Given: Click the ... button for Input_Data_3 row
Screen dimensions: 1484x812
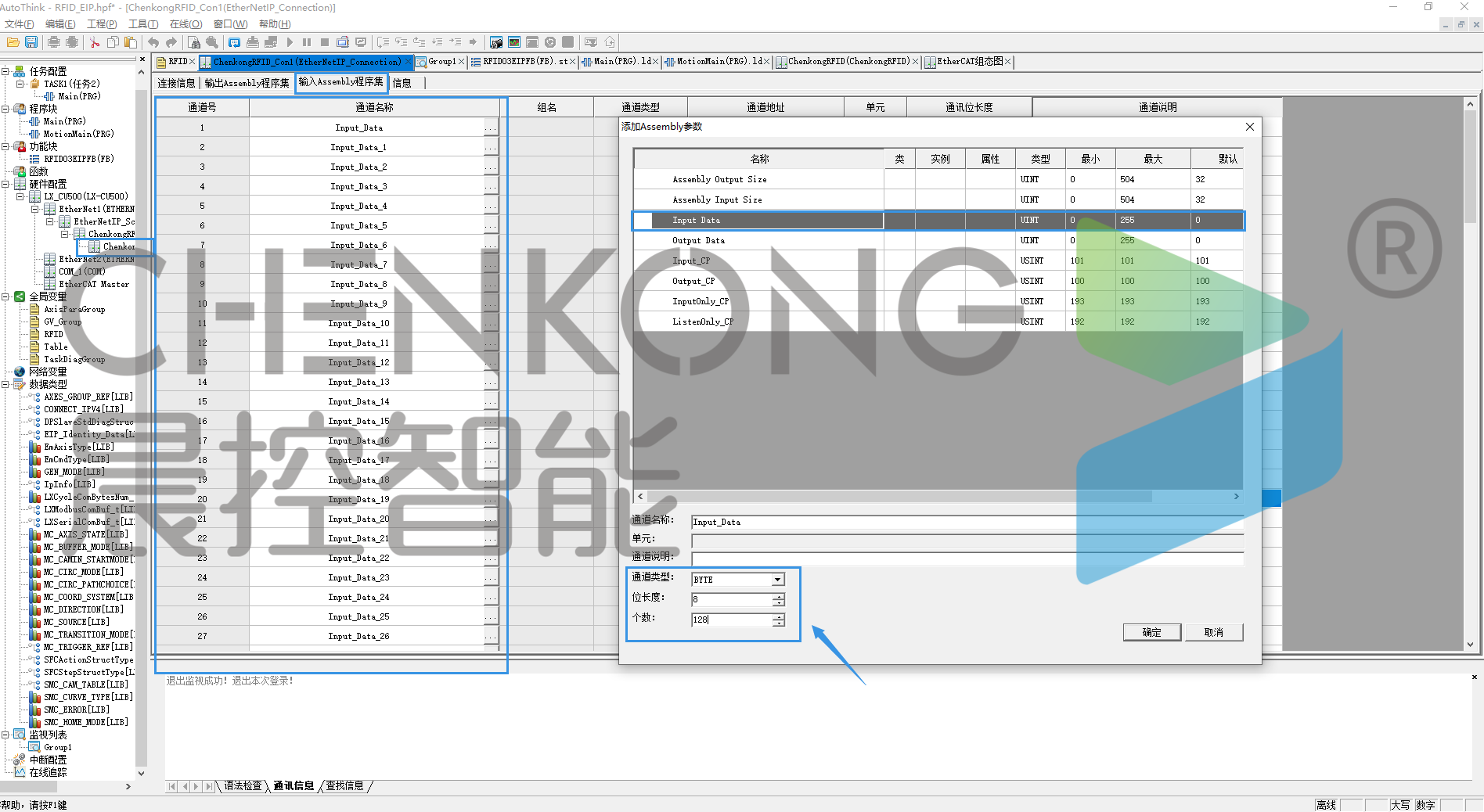Looking at the screenshot, I should point(491,187).
